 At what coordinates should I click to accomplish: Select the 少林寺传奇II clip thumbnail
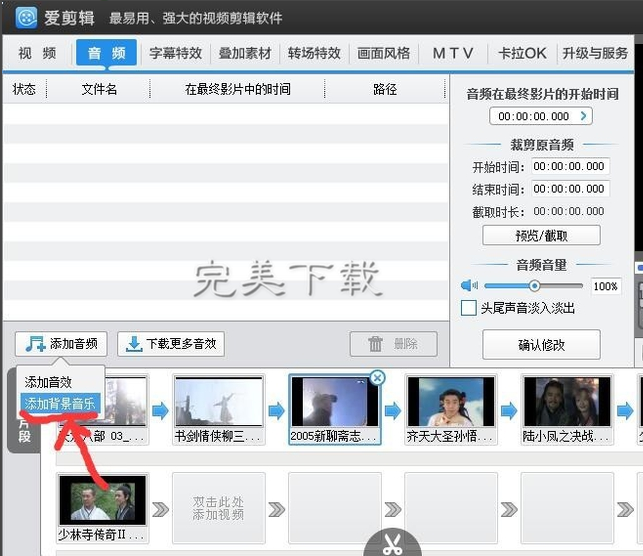(103, 500)
